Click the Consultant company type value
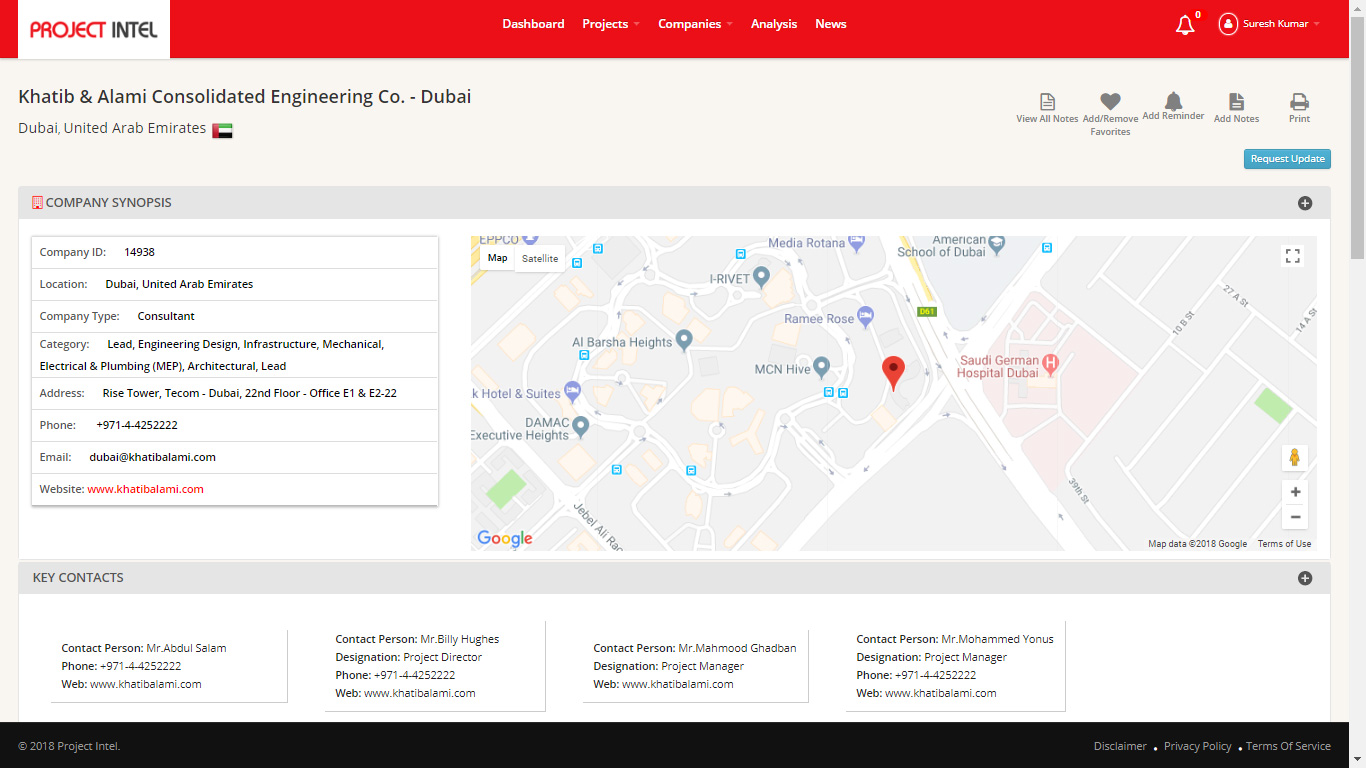 coord(166,316)
